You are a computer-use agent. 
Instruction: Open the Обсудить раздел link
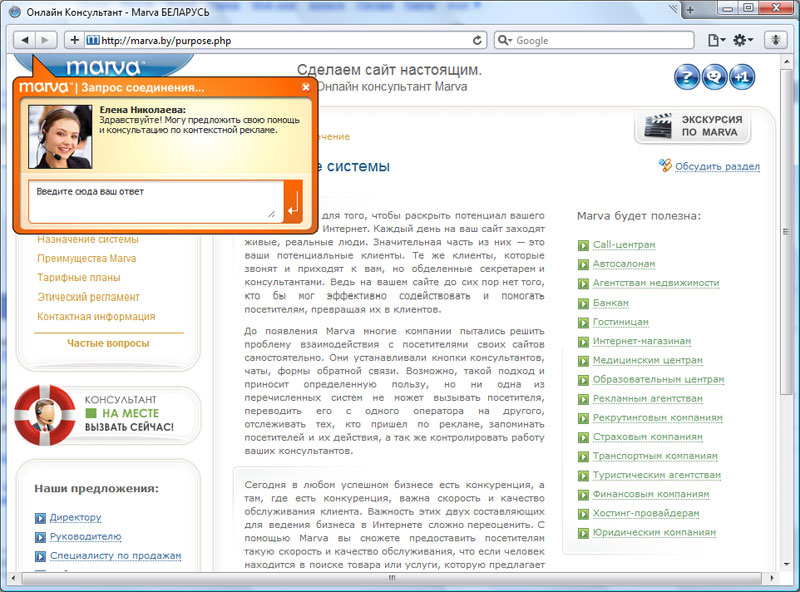[717, 167]
